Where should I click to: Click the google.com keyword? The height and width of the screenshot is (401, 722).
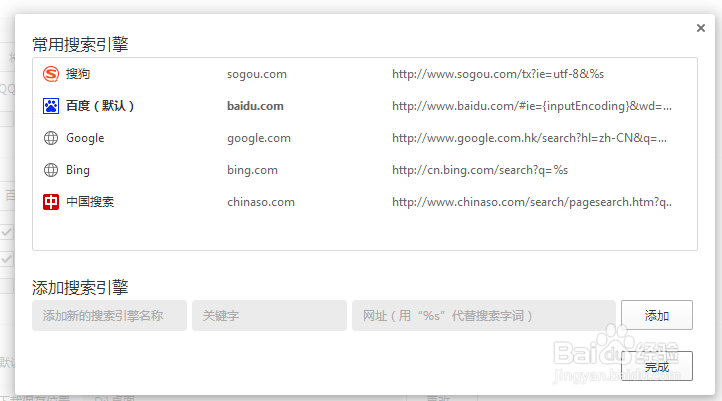pyautogui.click(x=259, y=138)
